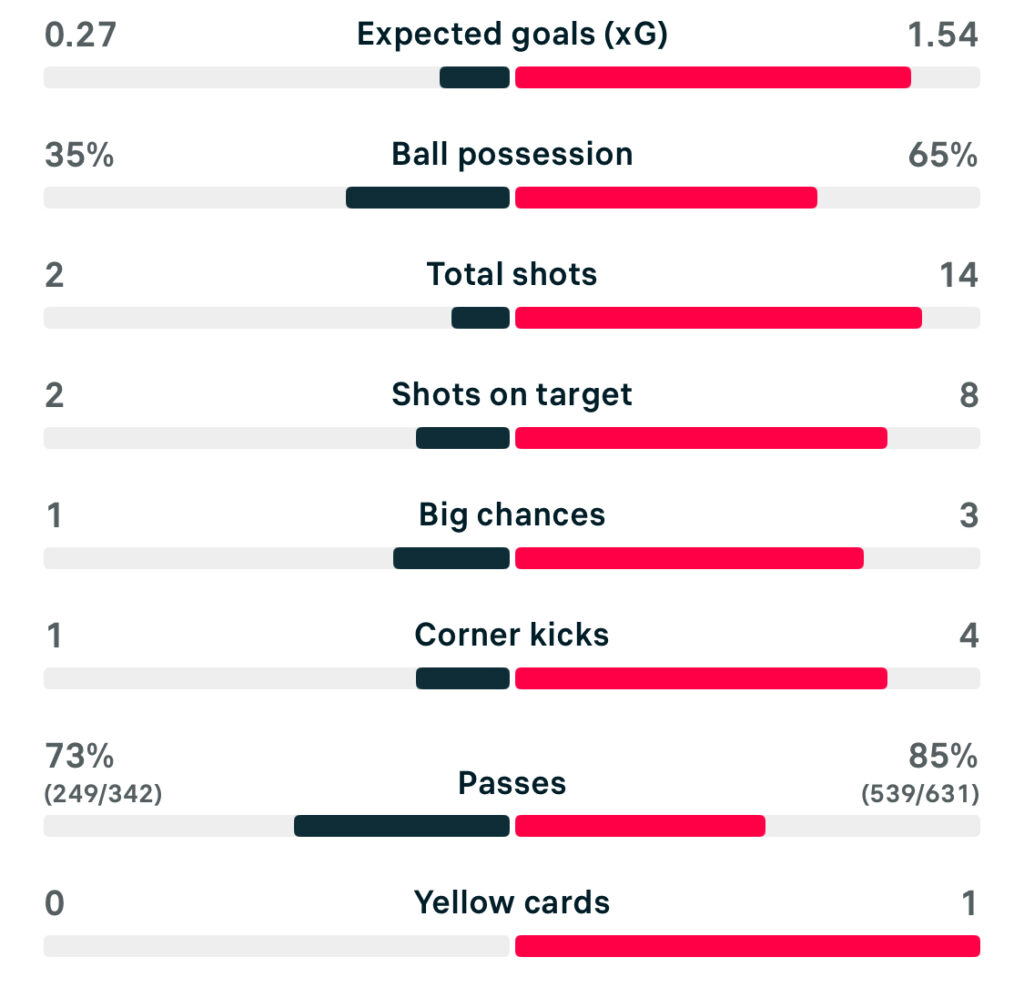Click the 0.27 expected goals value
The image size is (1024, 998).
(81, 35)
